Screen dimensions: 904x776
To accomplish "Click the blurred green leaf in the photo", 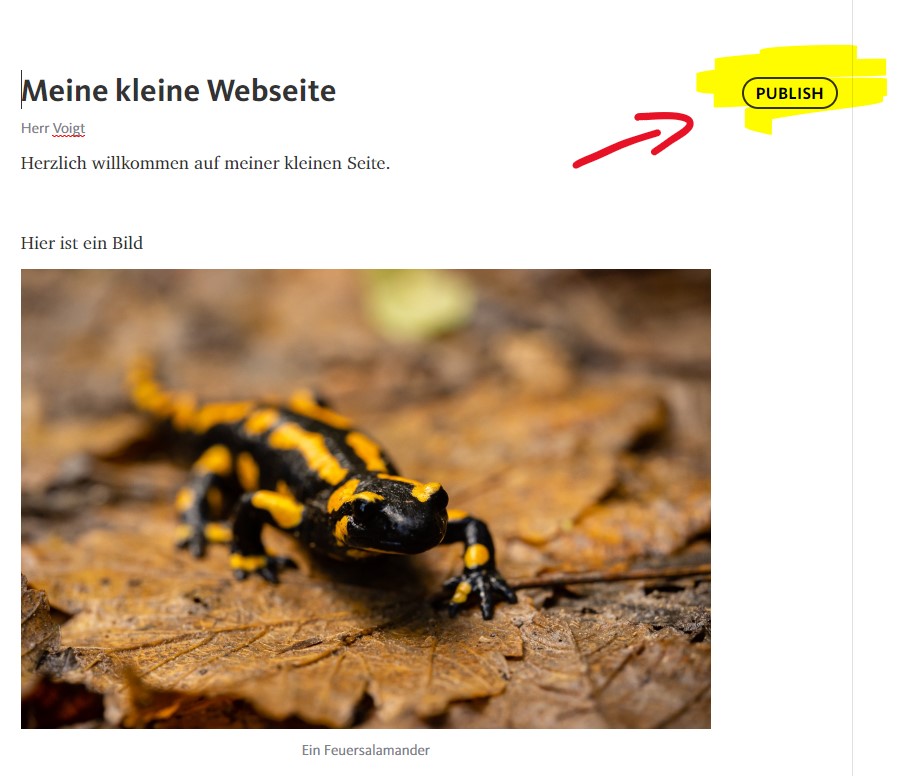I will (x=419, y=303).
